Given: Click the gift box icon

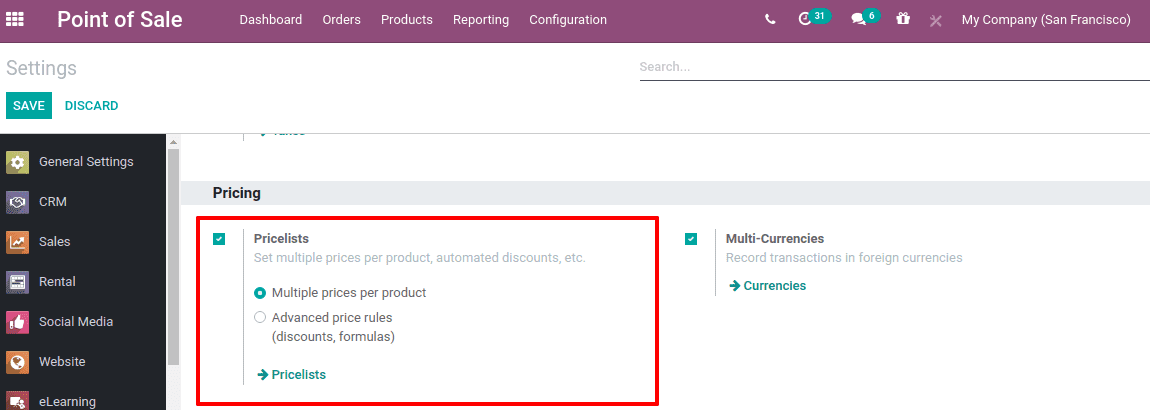Looking at the screenshot, I should pos(903,19).
